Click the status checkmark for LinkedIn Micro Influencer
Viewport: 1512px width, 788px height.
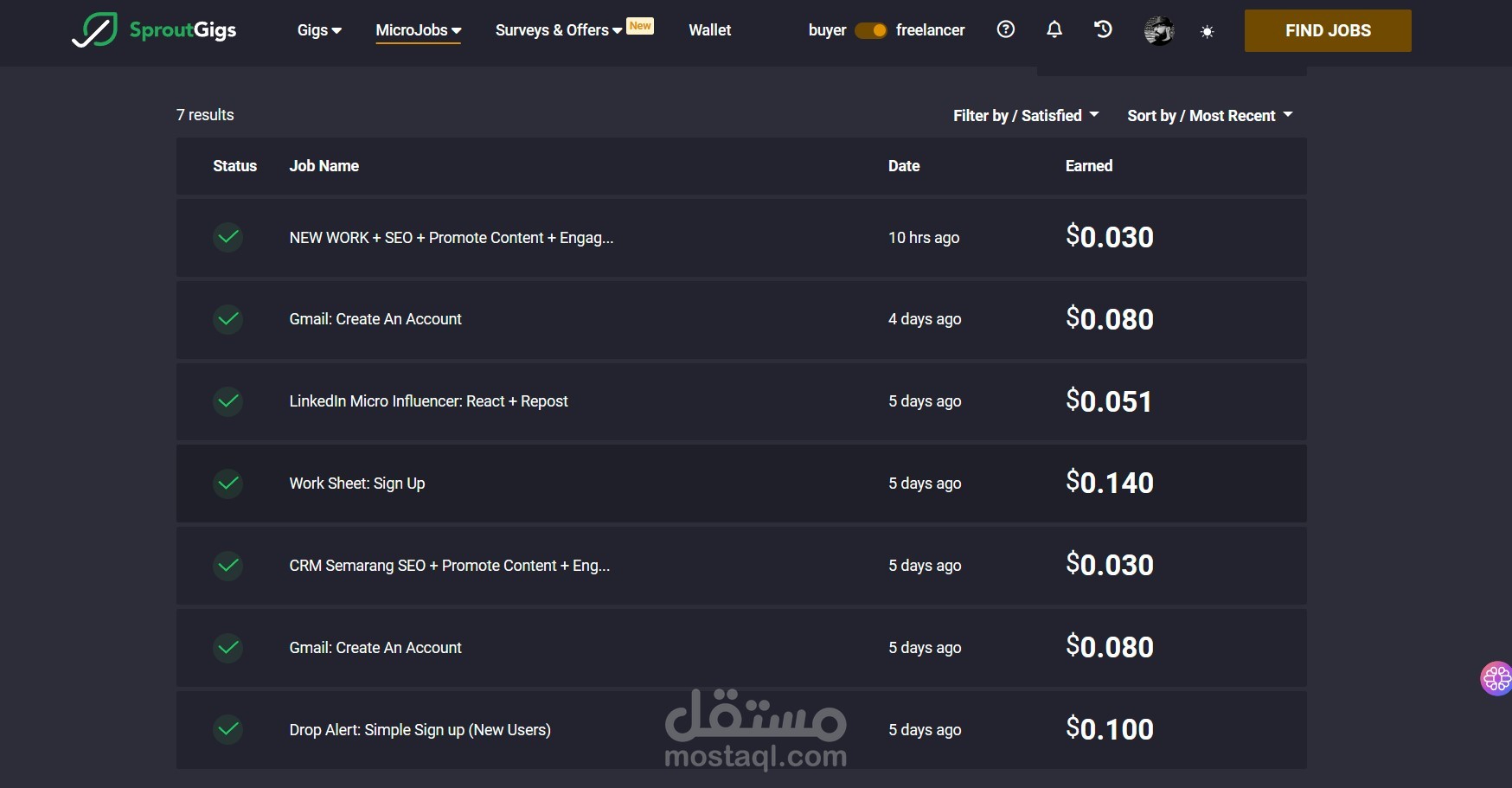pos(228,401)
